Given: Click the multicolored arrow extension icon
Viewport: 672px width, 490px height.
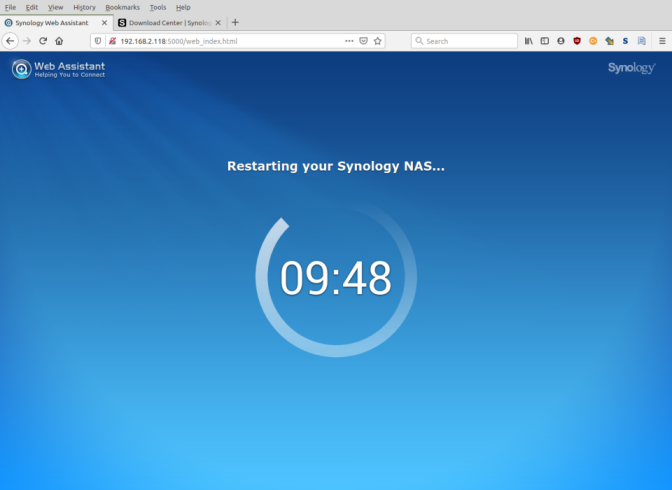Looking at the screenshot, I should pyautogui.click(x=609, y=41).
